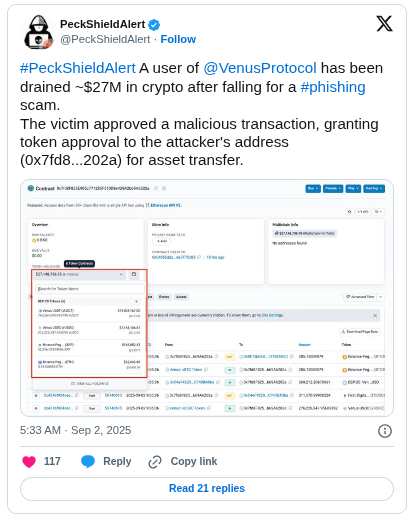Click the Reply text label

(117, 461)
